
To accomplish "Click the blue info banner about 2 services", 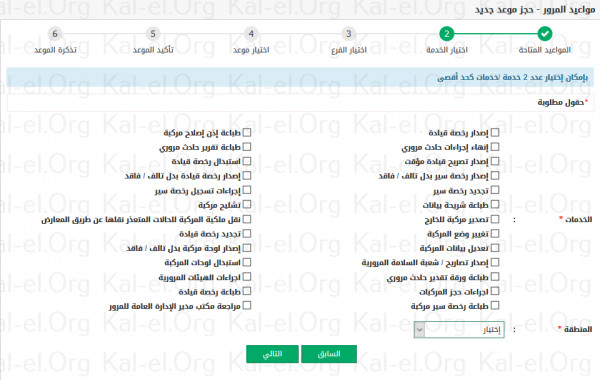I will (300, 77).
